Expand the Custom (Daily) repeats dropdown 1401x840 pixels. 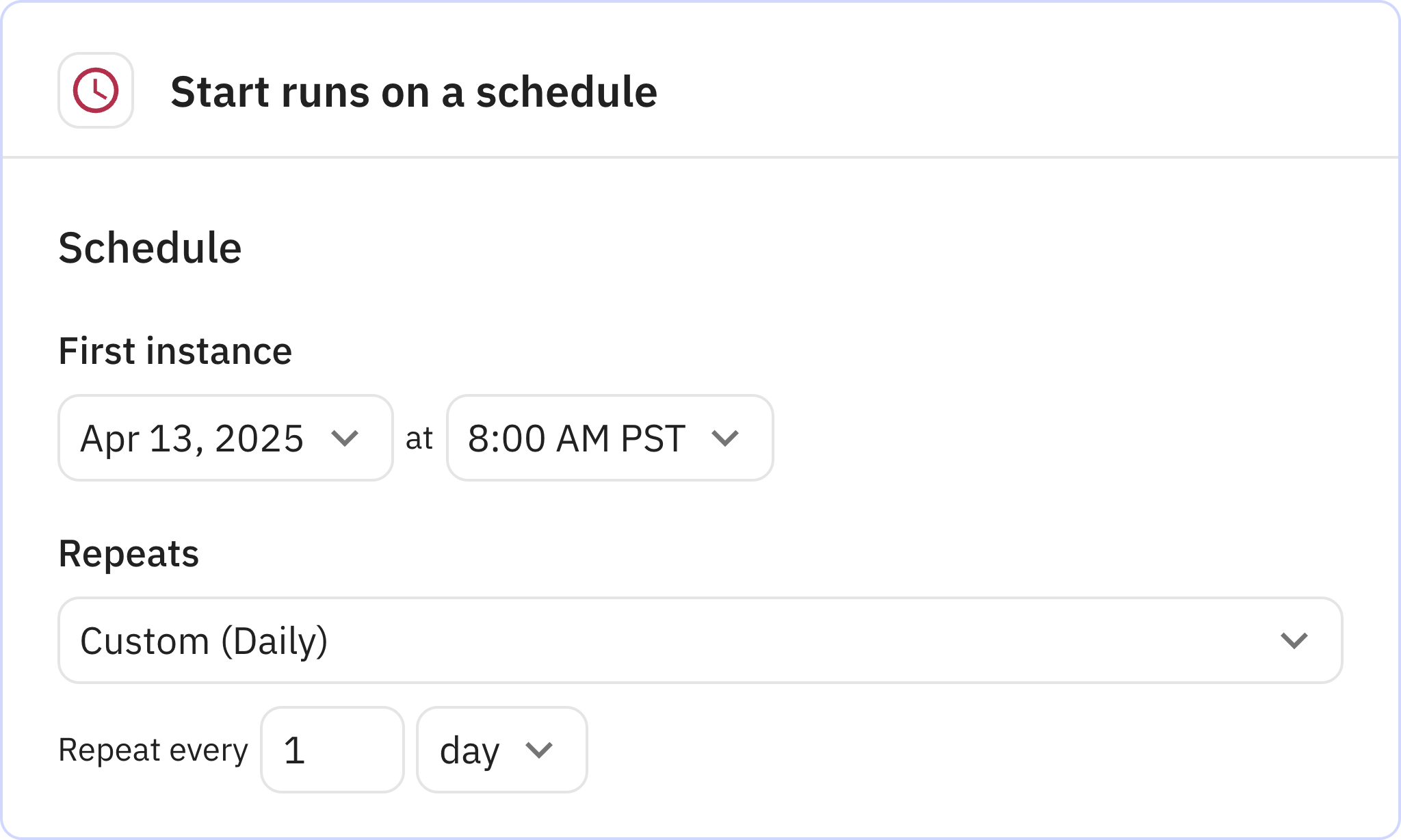[x=699, y=640]
